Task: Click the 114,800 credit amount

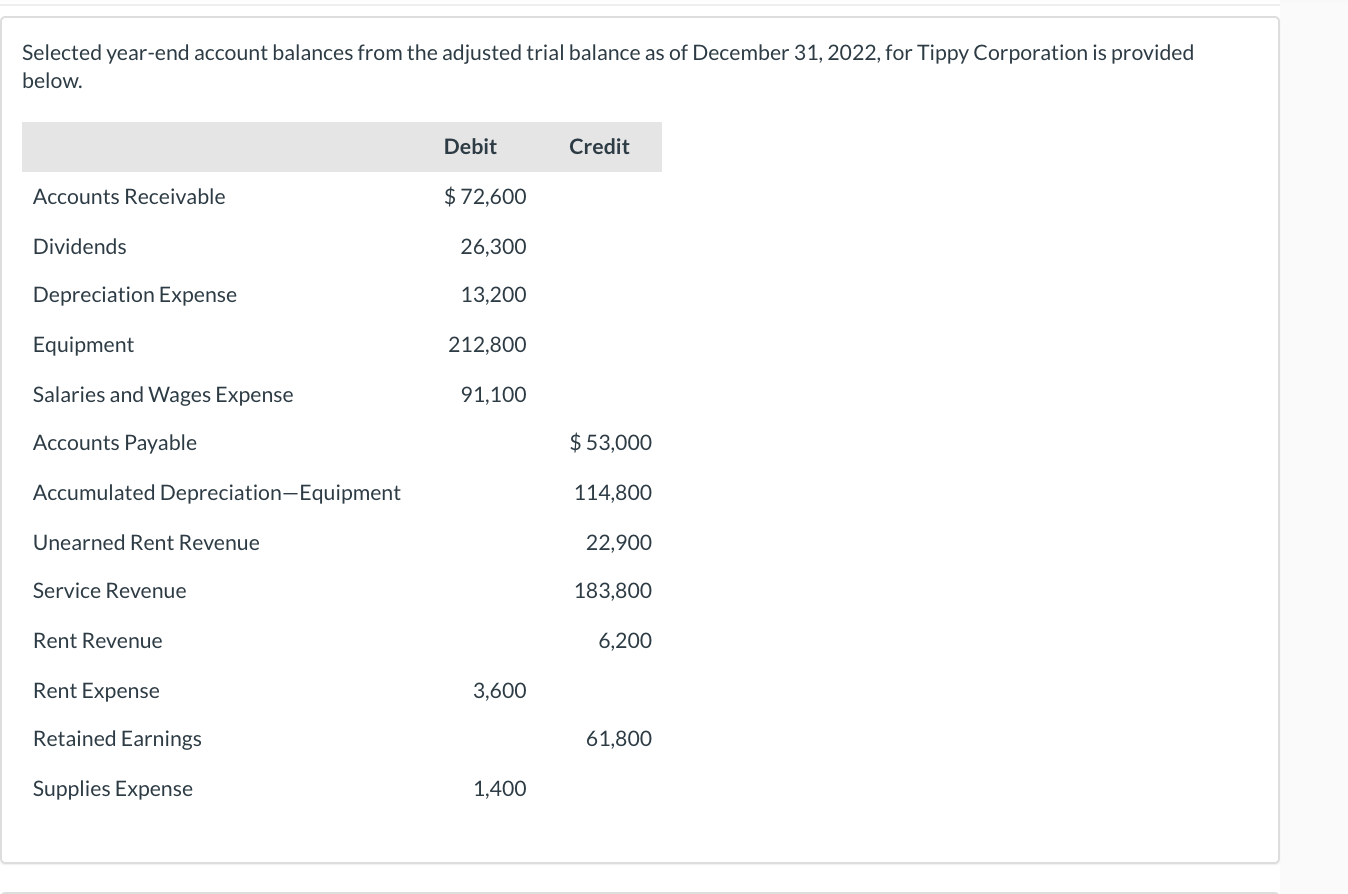Action: click(613, 492)
